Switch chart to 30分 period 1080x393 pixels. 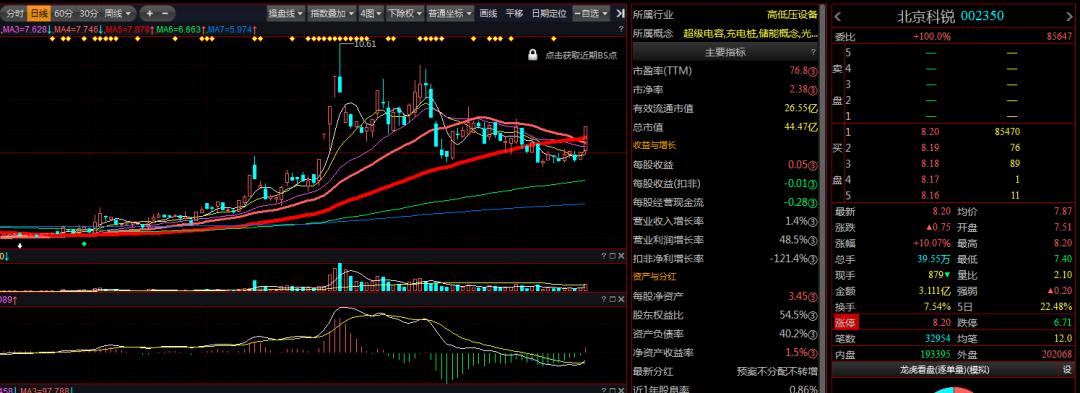(88, 13)
